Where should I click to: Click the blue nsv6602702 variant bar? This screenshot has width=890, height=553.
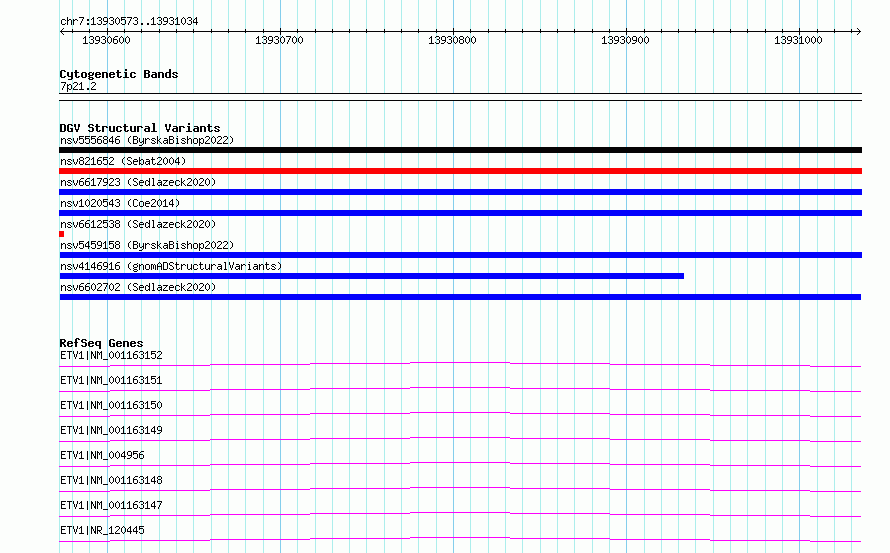pyautogui.click(x=460, y=297)
